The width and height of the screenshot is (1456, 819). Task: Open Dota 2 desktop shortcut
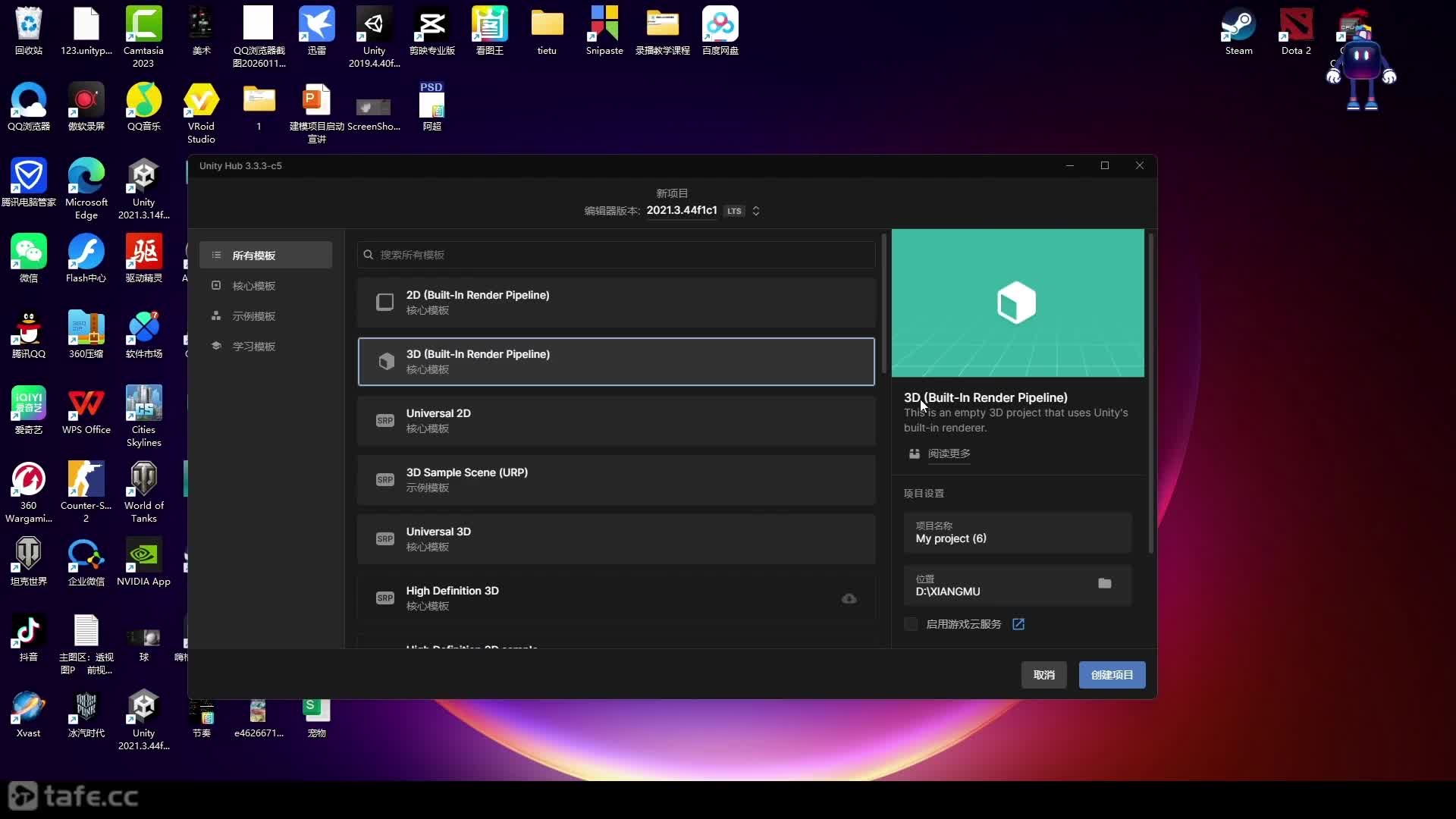coord(1296,32)
